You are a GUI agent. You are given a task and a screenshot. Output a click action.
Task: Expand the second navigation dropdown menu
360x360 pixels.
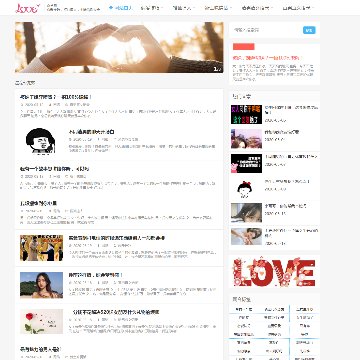[x=152, y=8]
